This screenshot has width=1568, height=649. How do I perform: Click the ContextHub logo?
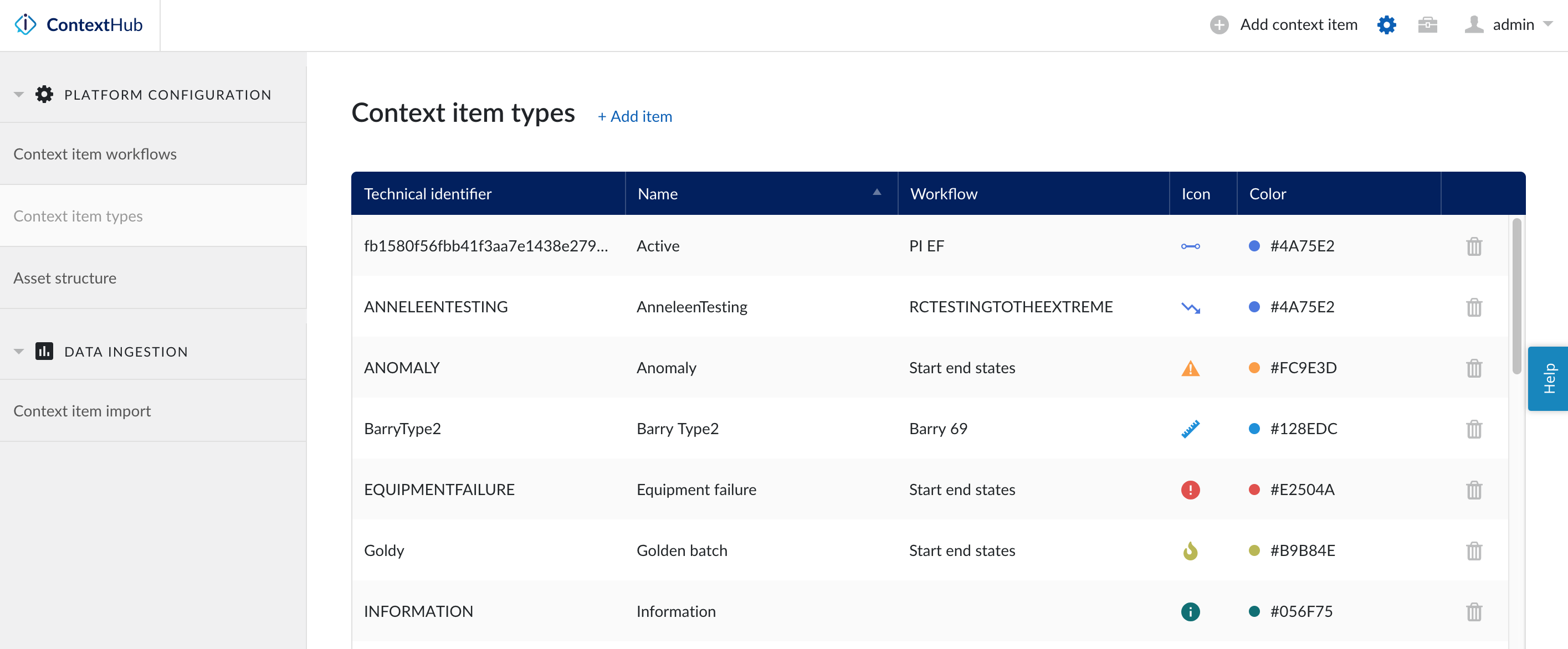tap(79, 25)
